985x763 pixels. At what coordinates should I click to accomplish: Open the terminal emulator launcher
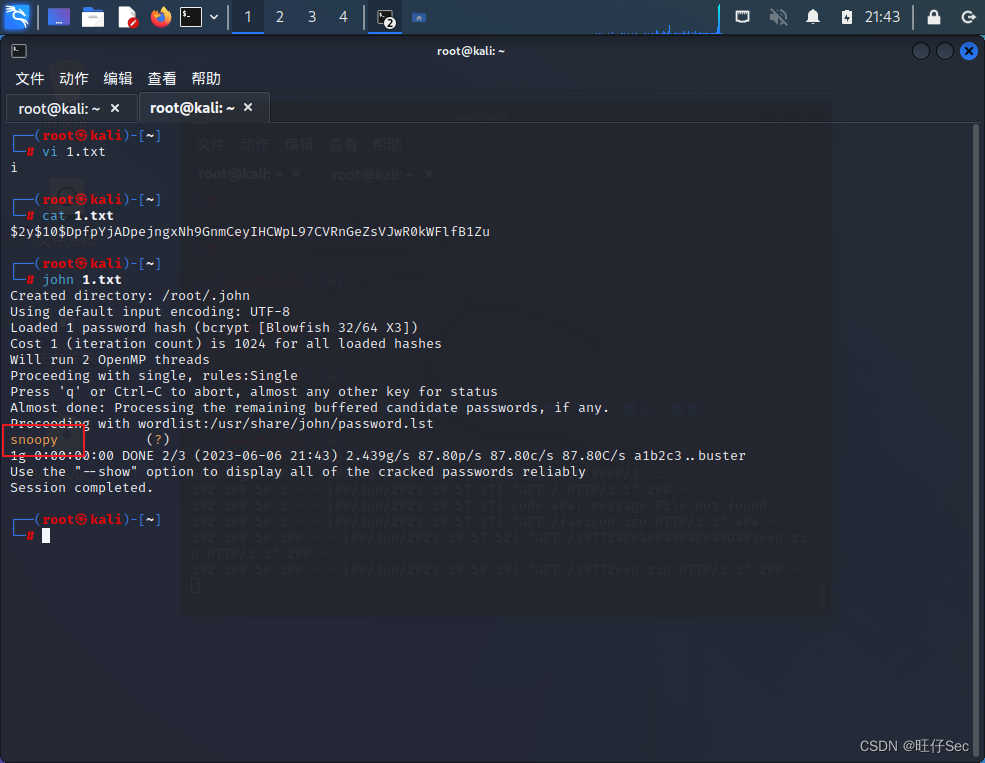(191, 17)
